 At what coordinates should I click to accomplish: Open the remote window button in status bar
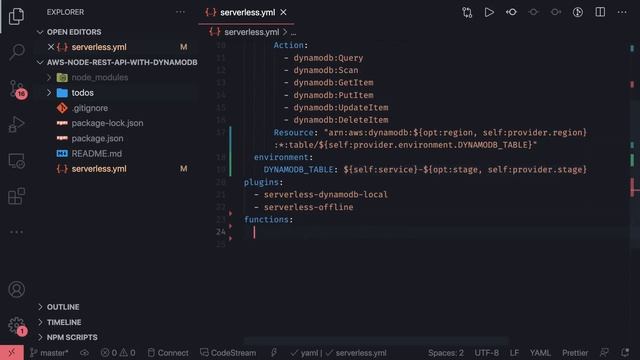[x=11, y=352]
